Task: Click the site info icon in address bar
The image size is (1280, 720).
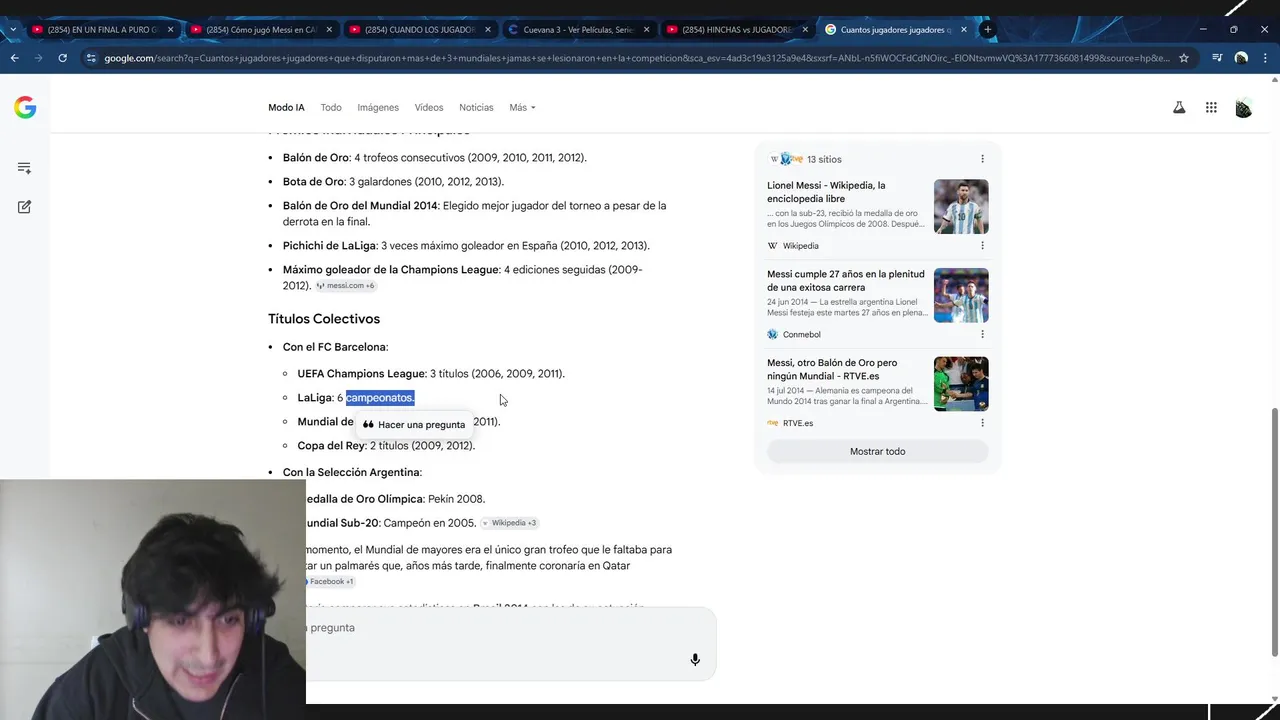Action: pos(92,58)
